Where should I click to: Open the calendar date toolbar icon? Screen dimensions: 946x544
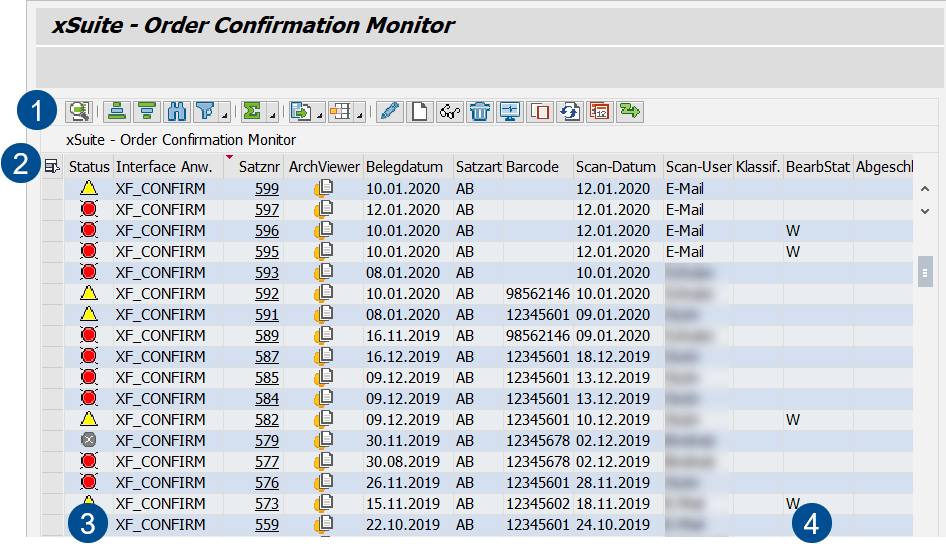600,112
